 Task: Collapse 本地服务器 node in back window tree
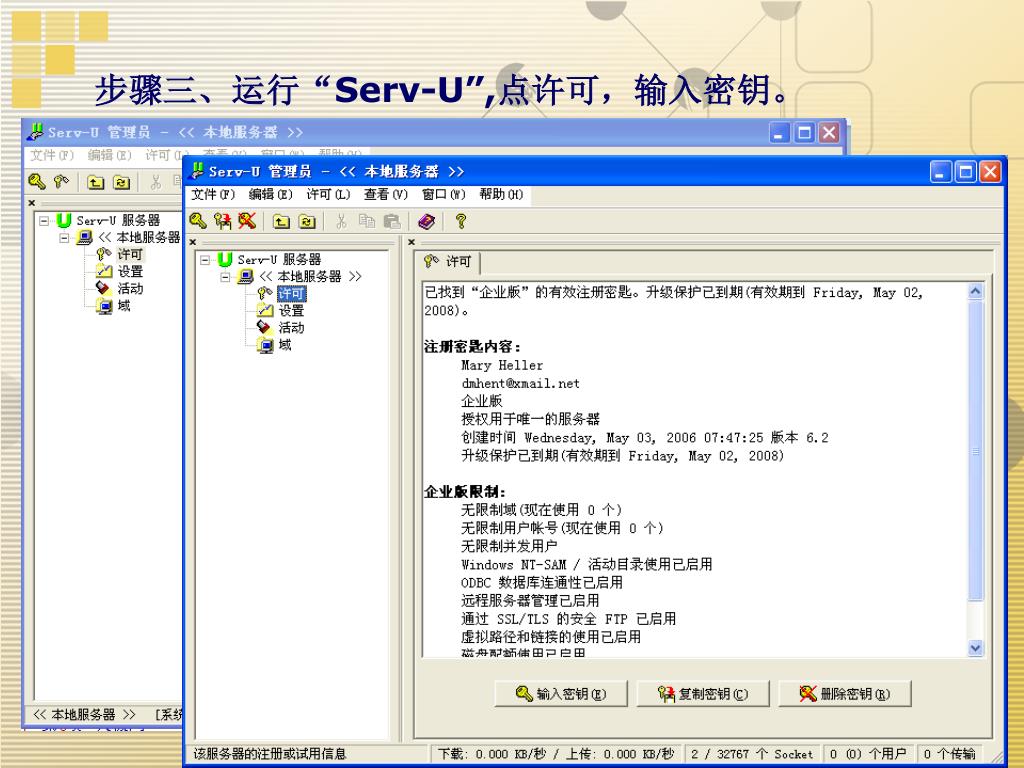tap(64, 238)
